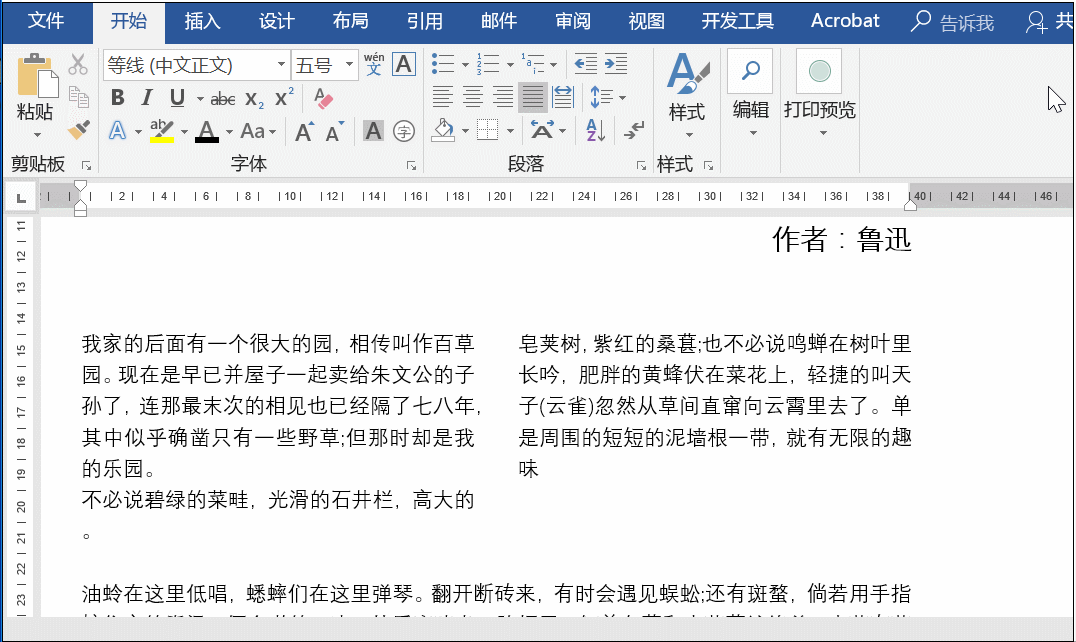
Task: Apply multilevel list
Action: click(533, 64)
